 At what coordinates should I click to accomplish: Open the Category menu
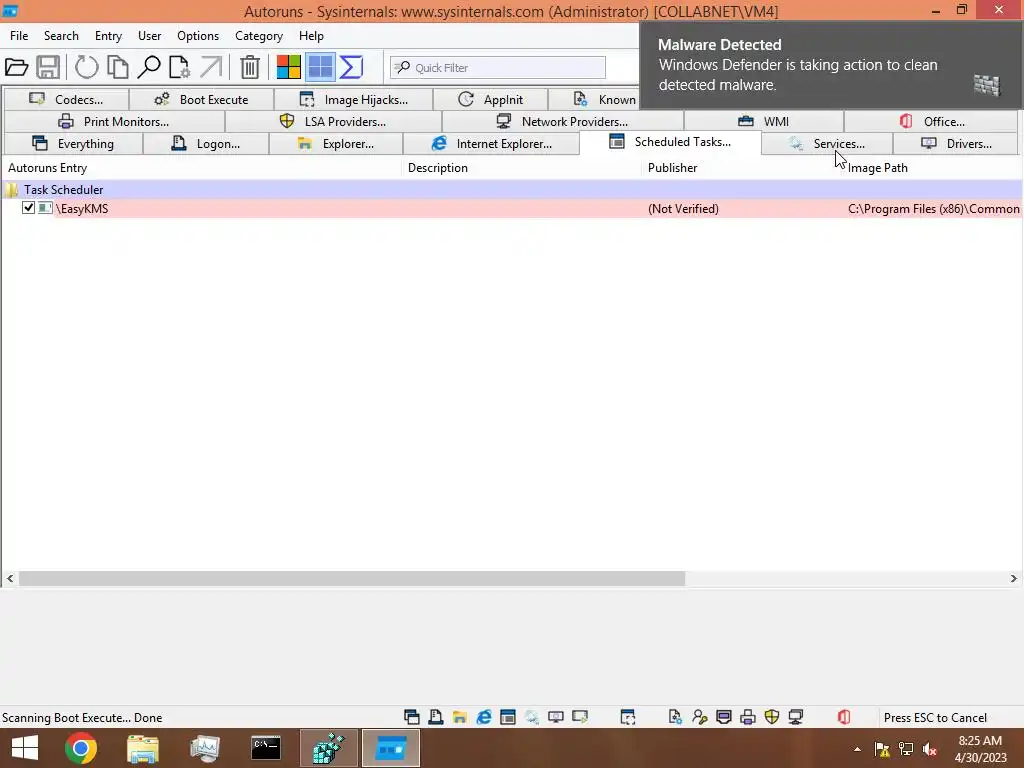[259, 36]
